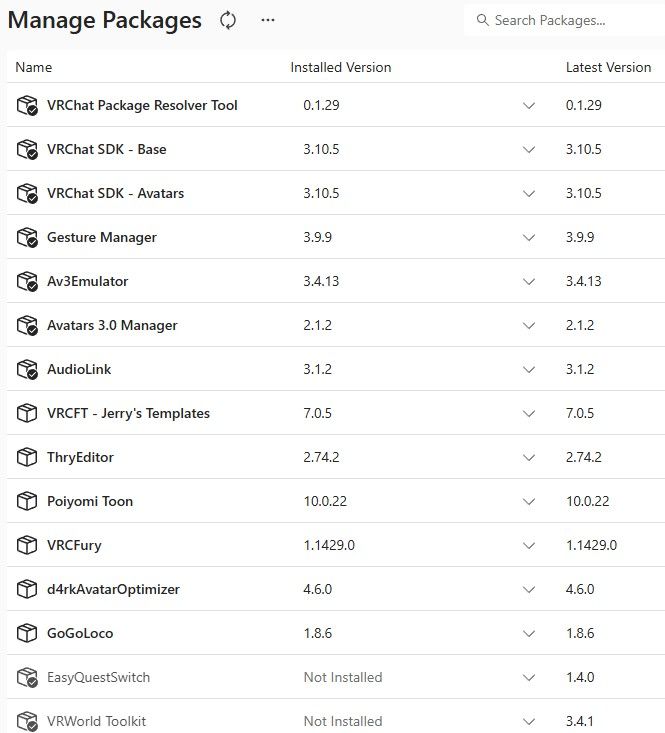The height and width of the screenshot is (733, 665).
Task: Select the VRCFT - Jerry's Templates row
Action: 336,413
